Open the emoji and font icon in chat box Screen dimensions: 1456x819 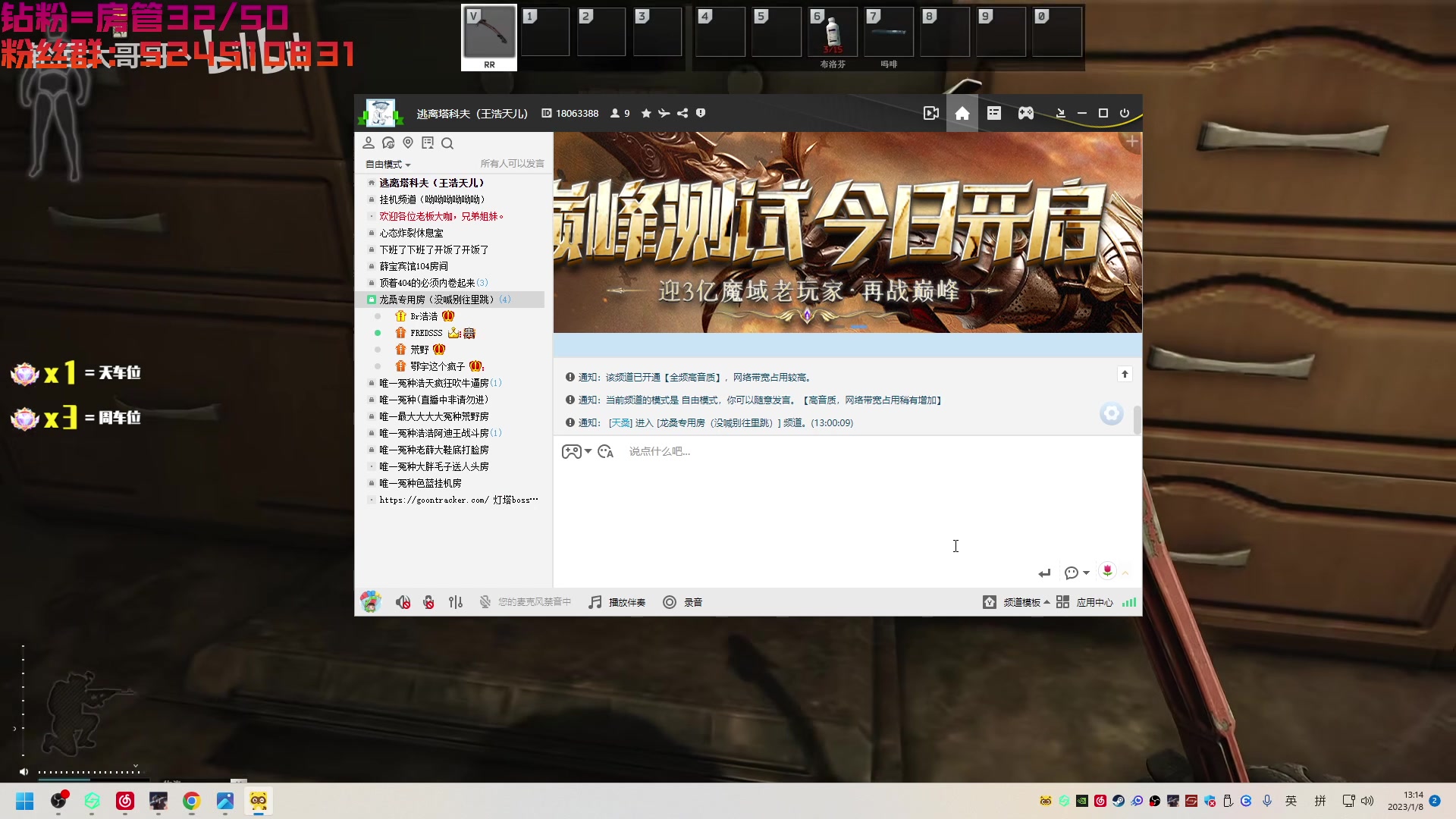pos(605,451)
